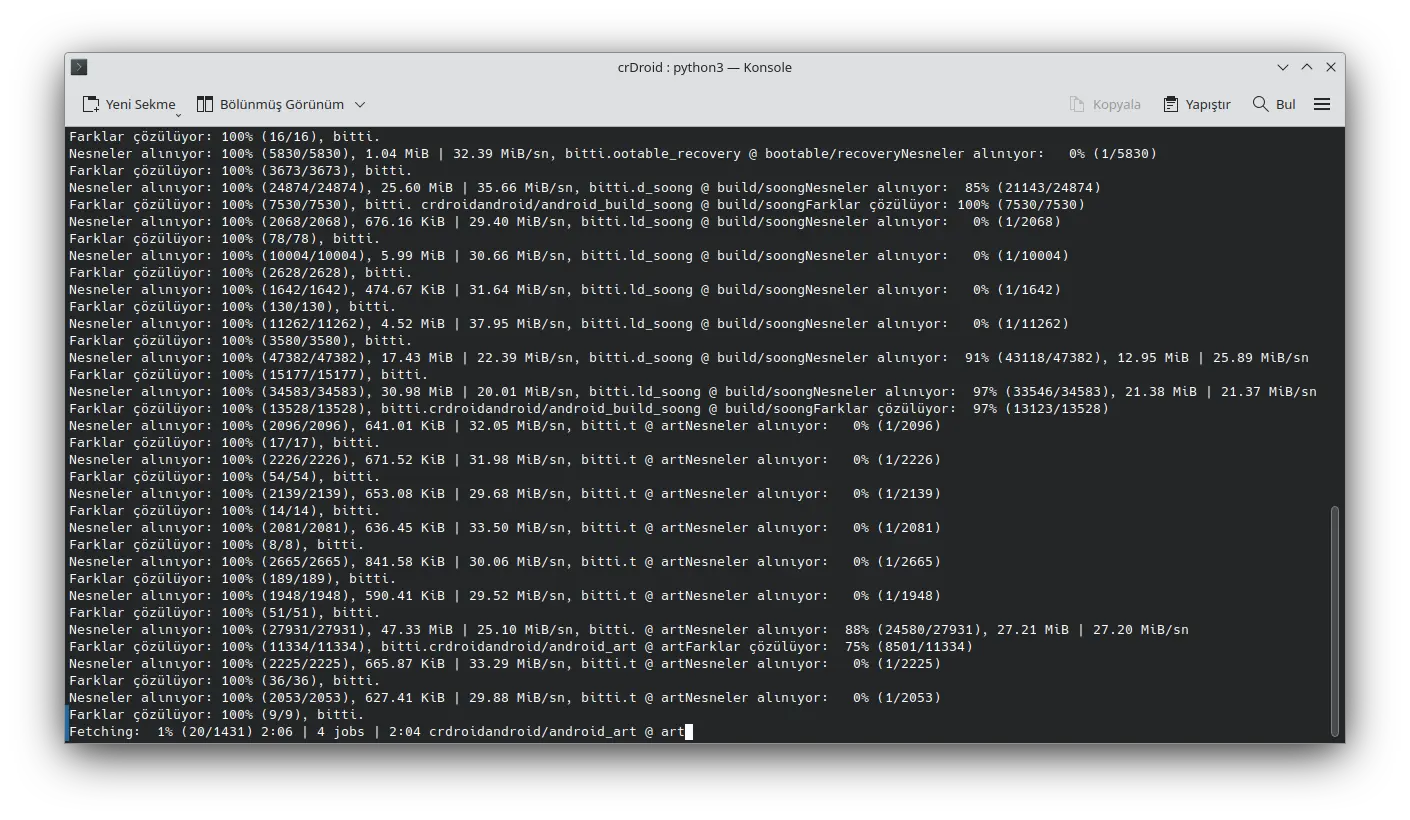The width and height of the screenshot is (1410, 820).
Task: Click the line with (2226/2226), 671.52 KiB
Action: 504,459
